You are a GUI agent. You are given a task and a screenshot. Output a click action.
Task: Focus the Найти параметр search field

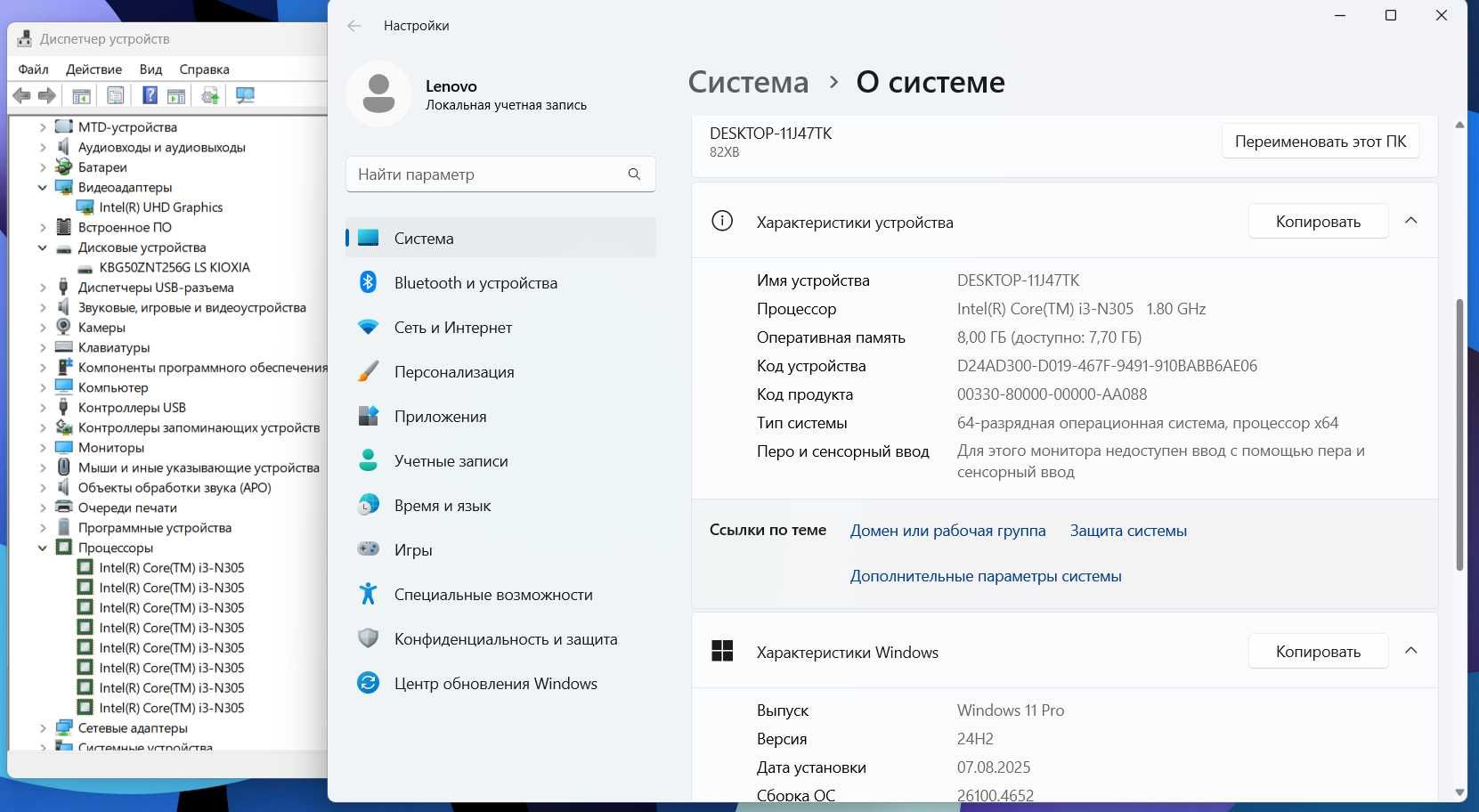[x=500, y=175]
